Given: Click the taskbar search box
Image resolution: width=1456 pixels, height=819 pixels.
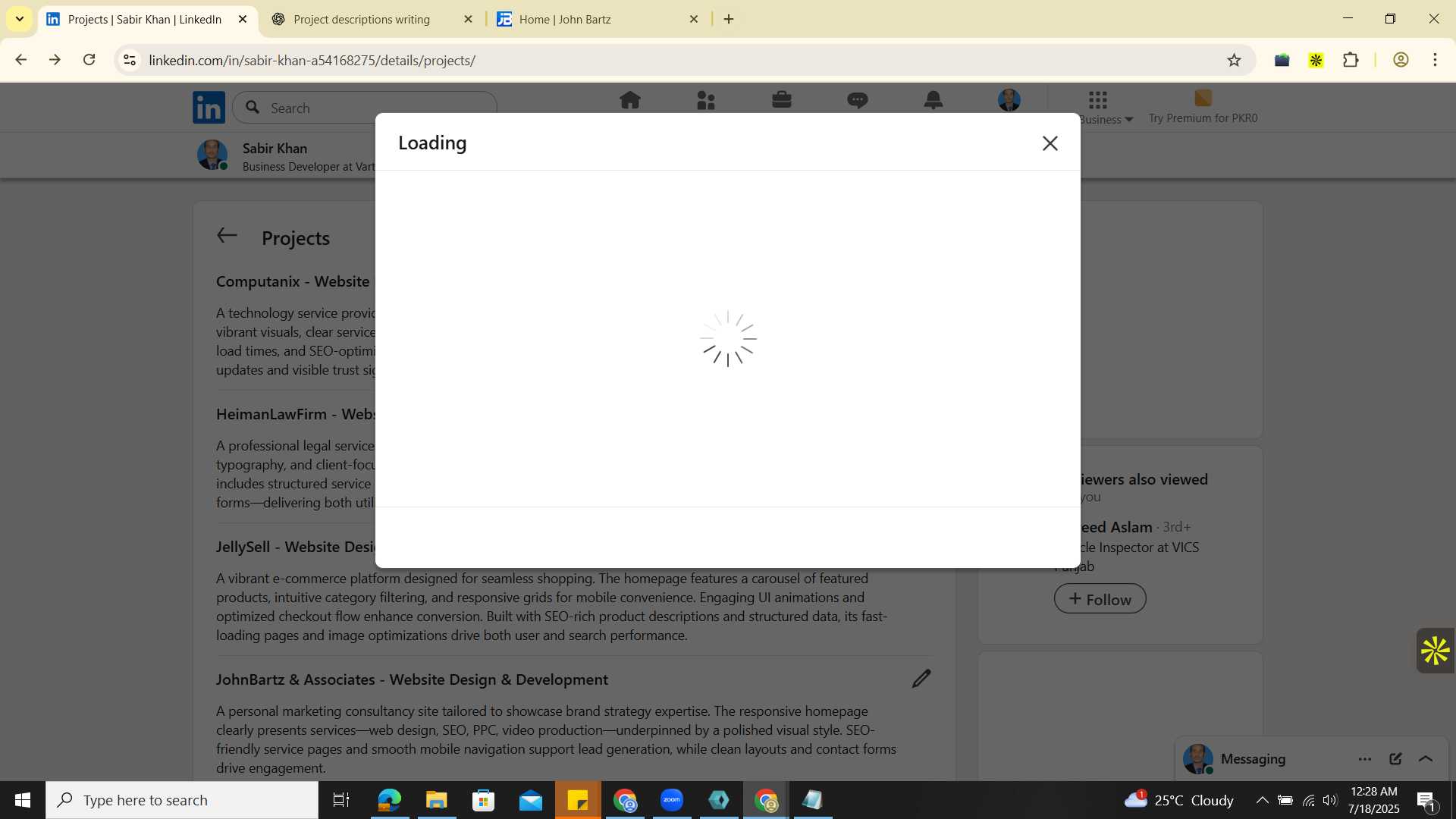Looking at the screenshot, I should click(x=182, y=800).
